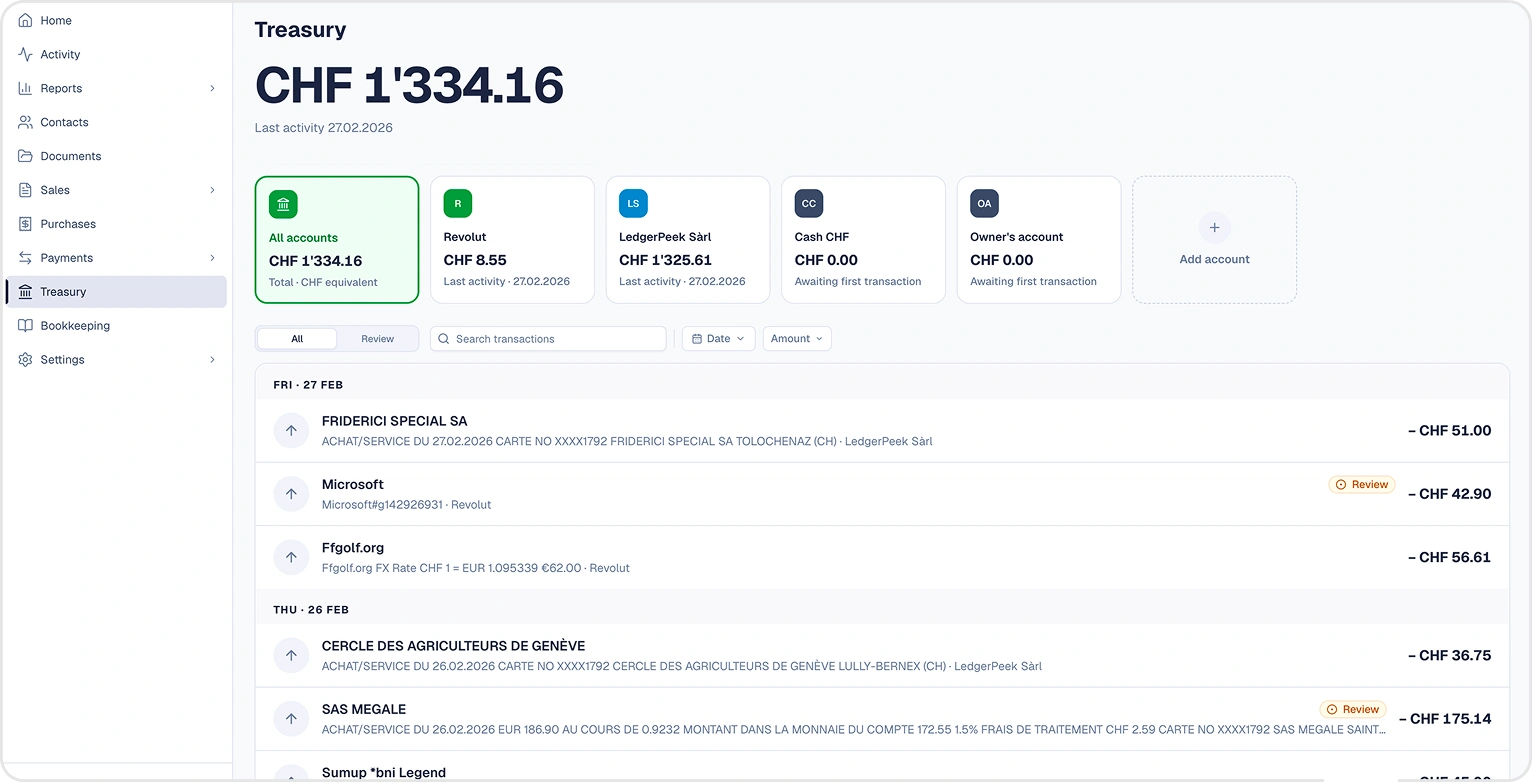Click the outgoing arrow icon beside Microsoft
Image resolution: width=1532 pixels, height=782 pixels.
[291, 494]
